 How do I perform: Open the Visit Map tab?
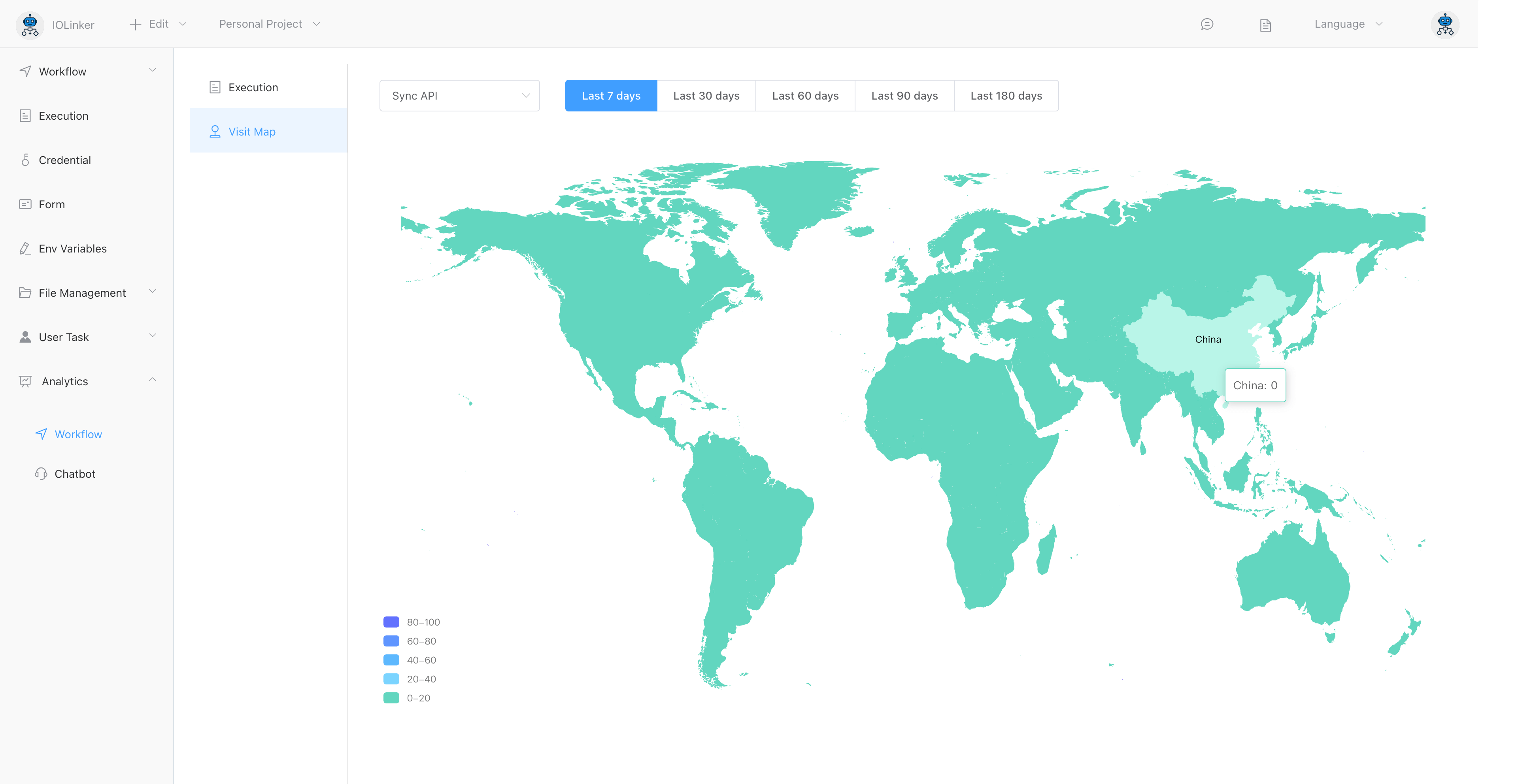(x=252, y=131)
